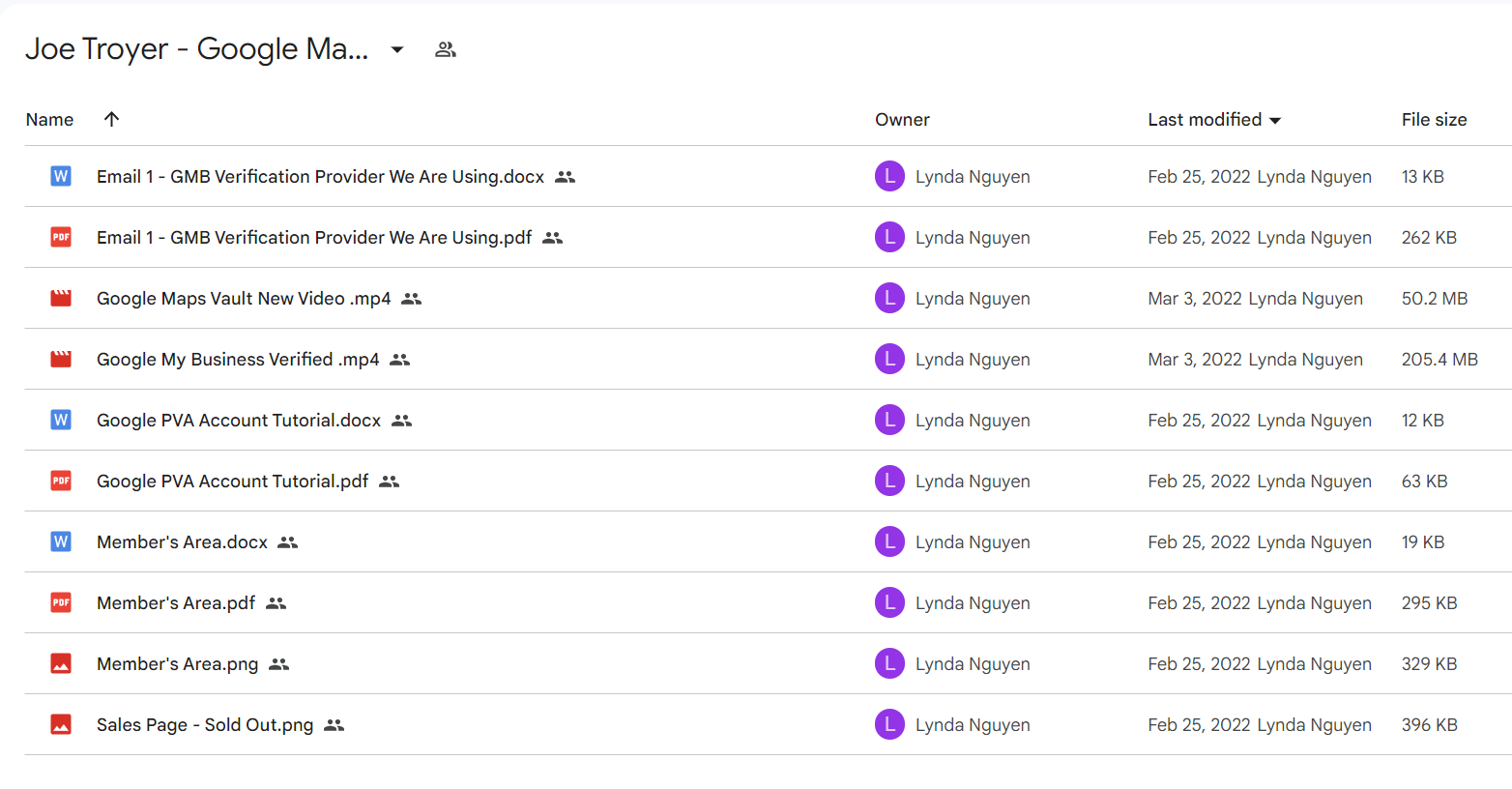The height and width of the screenshot is (789, 1512).
Task: Click Word icon for Email 1 GMB docx
Action: 61,176
